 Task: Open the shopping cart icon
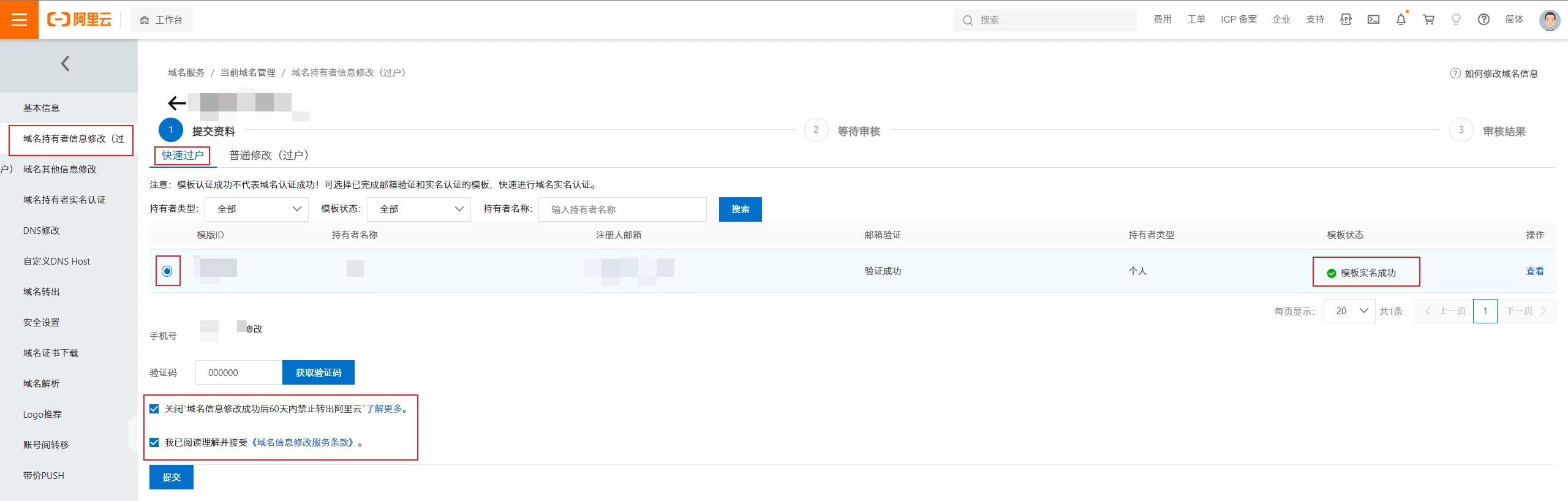(x=1428, y=20)
